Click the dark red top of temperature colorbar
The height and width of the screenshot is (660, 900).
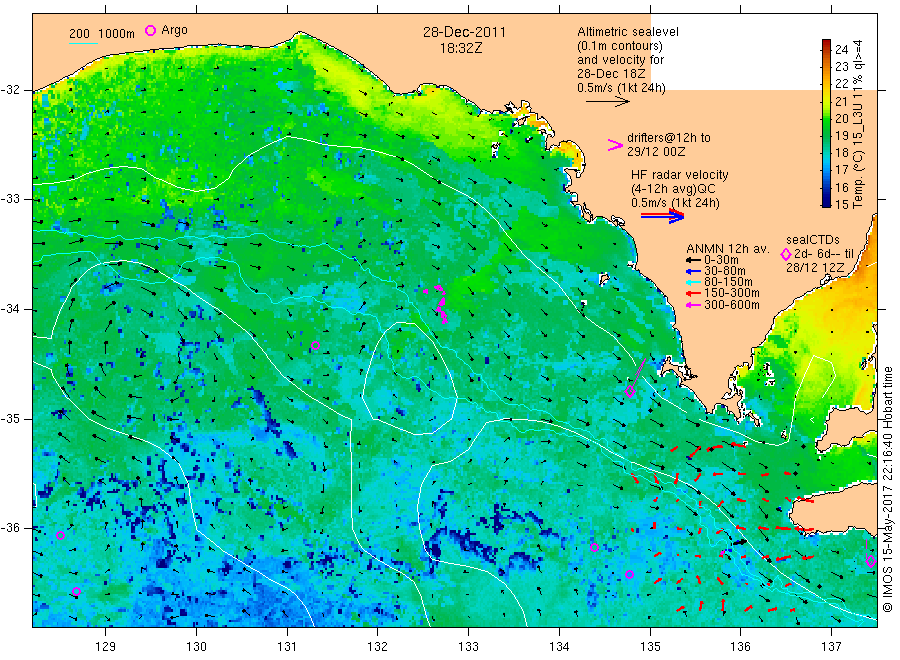click(x=826, y=42)
